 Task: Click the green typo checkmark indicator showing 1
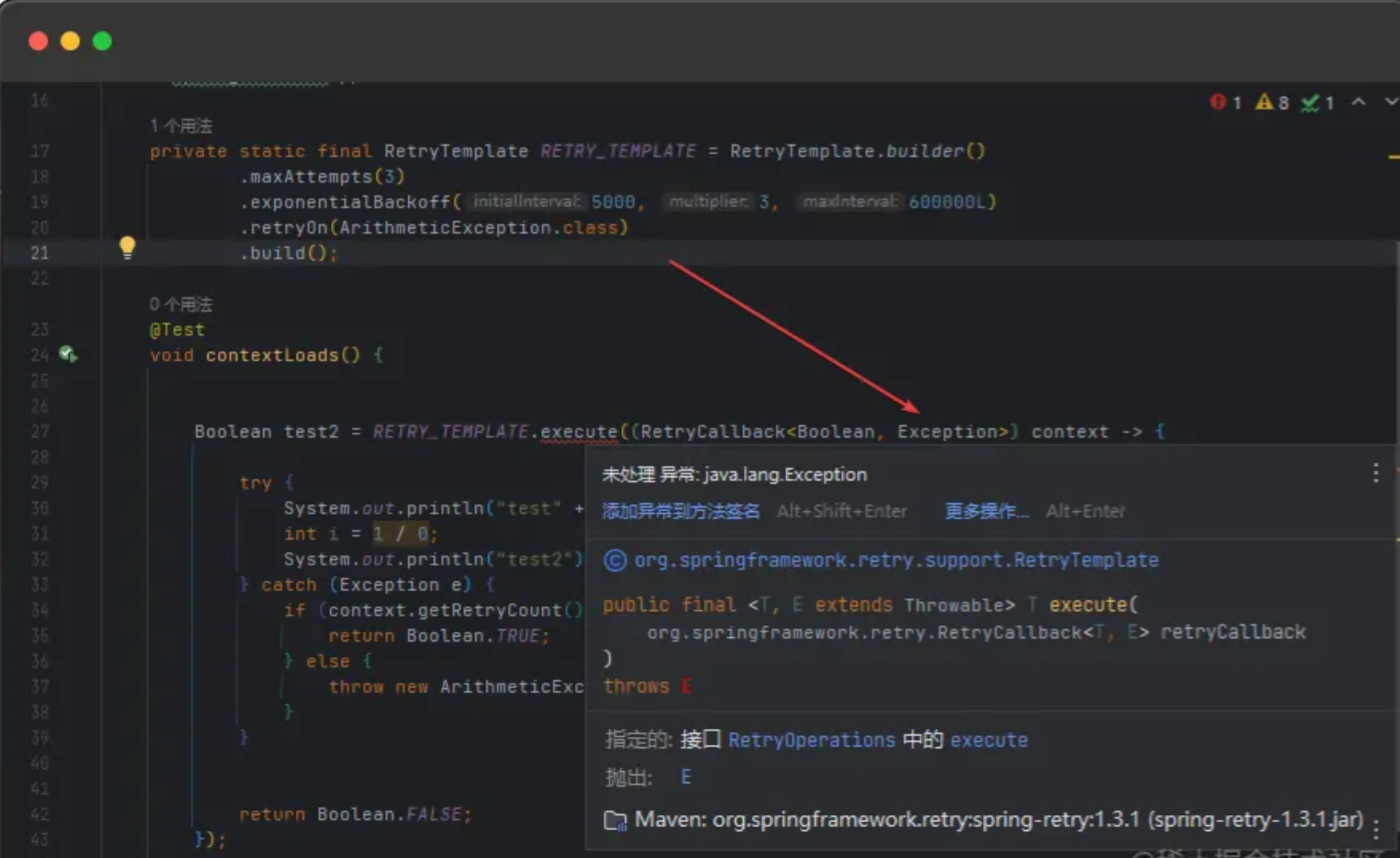1318,102
